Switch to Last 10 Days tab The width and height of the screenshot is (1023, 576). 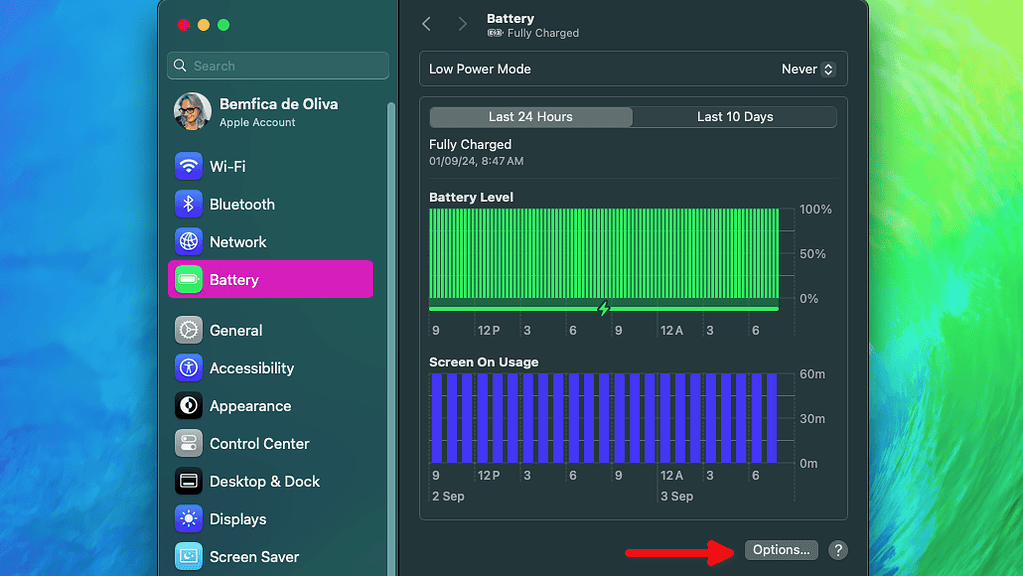735,117
